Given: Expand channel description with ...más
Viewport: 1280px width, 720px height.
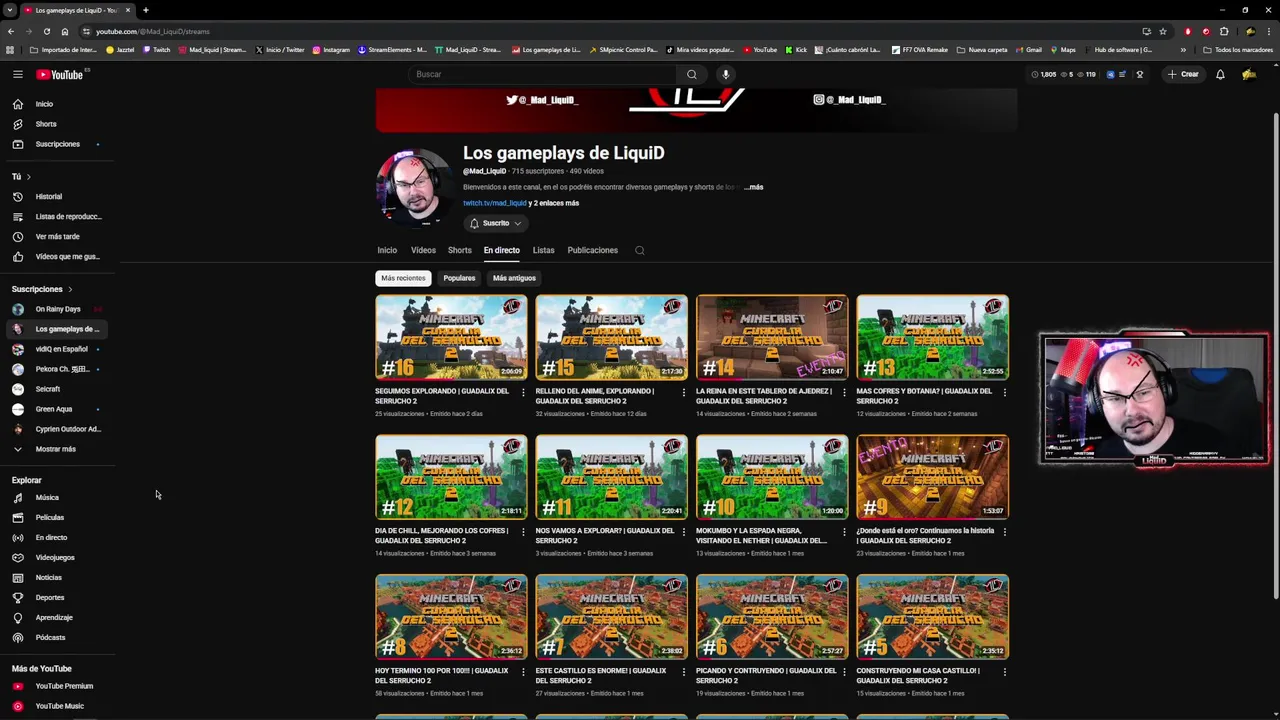Looking at the screenshot, I should pos(753,187).
